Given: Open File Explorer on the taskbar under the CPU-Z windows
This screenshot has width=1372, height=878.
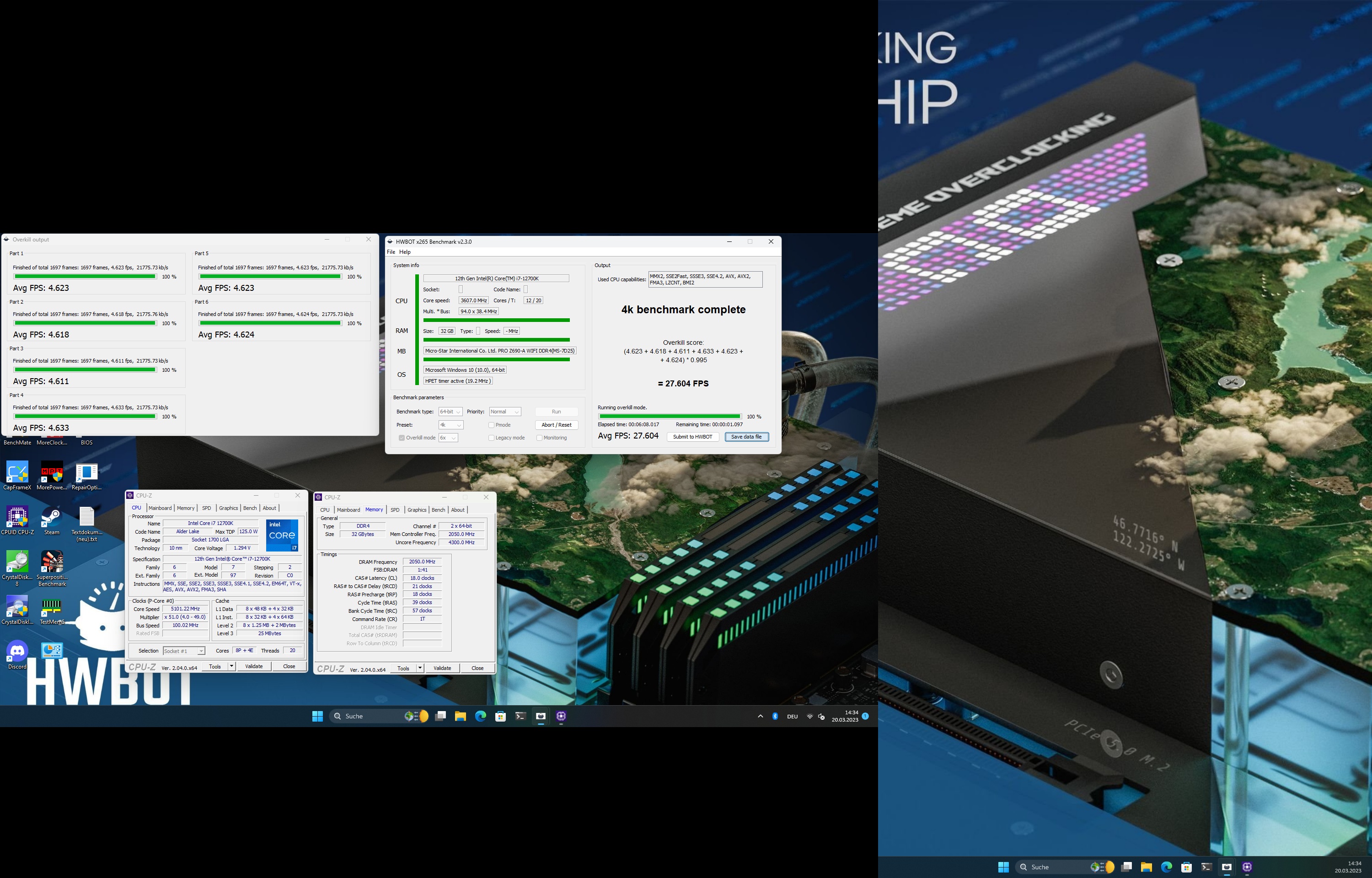Looking at the screenshot, I should pos(461,716).
